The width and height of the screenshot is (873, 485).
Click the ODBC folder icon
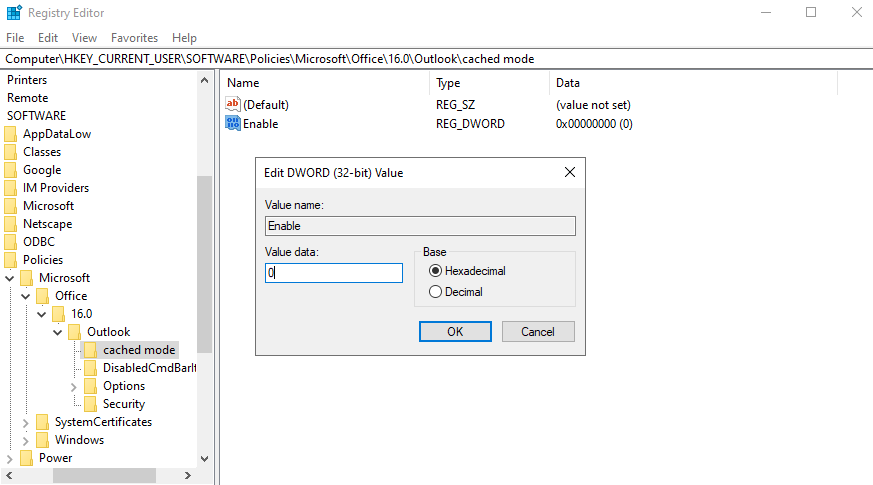pos(11,242)
